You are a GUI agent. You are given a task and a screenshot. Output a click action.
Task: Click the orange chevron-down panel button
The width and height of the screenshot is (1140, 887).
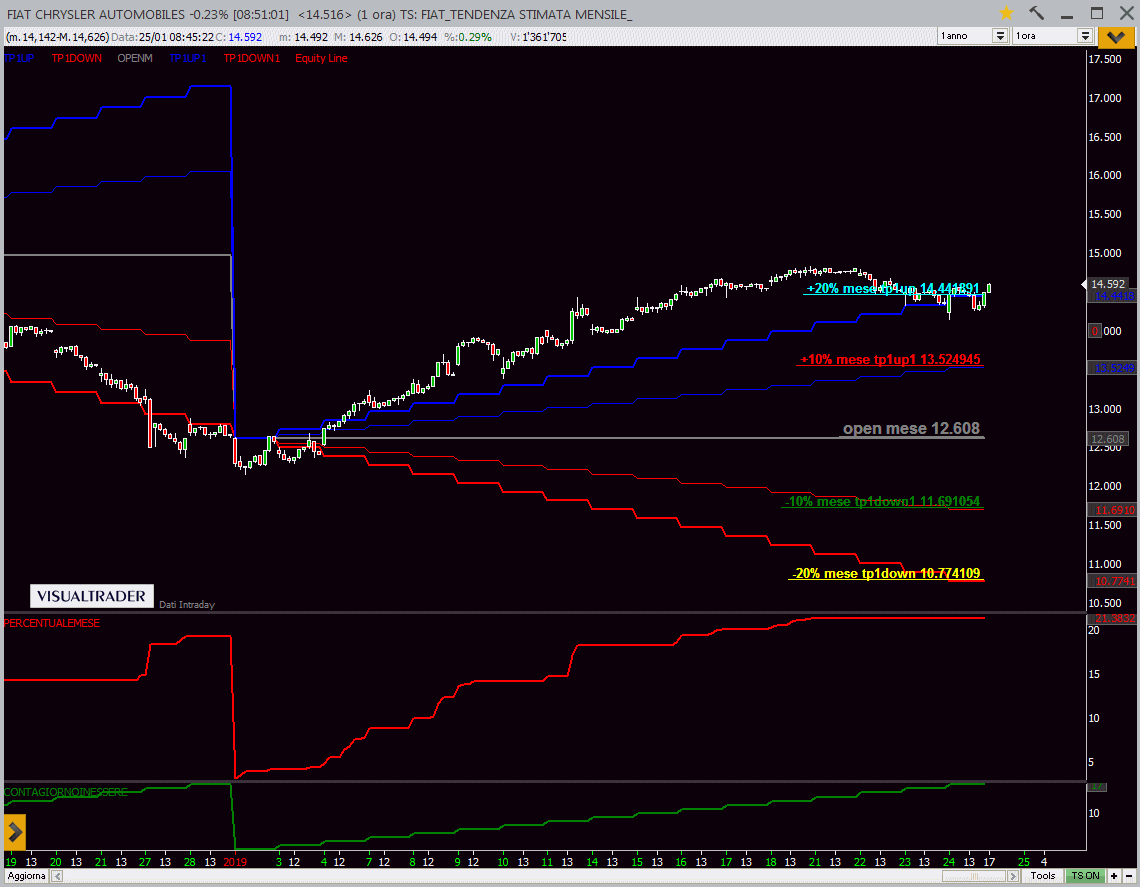pyautogui.click(x=1115, y=36)
